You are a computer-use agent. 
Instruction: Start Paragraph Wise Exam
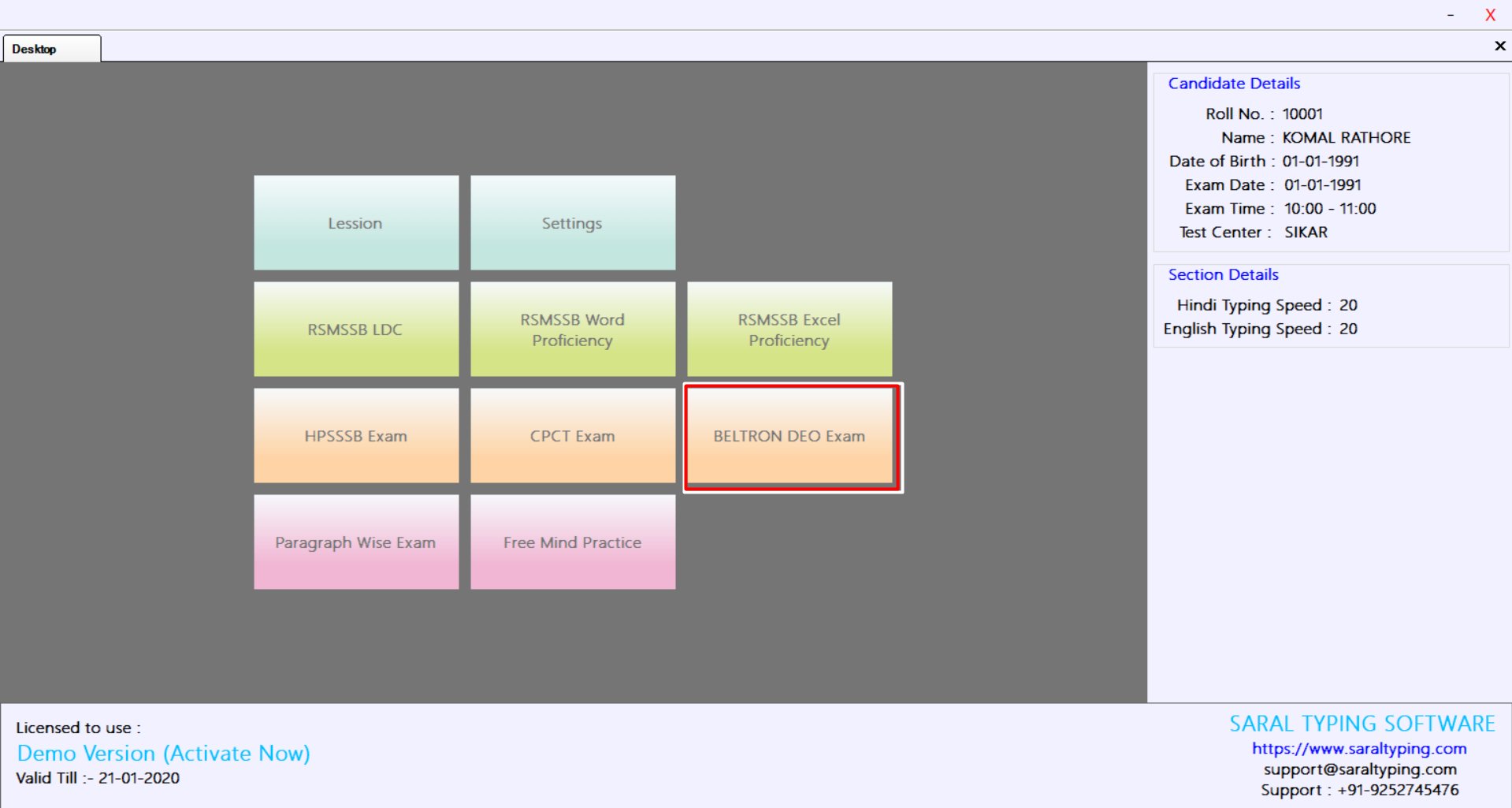tap(355, 542)
